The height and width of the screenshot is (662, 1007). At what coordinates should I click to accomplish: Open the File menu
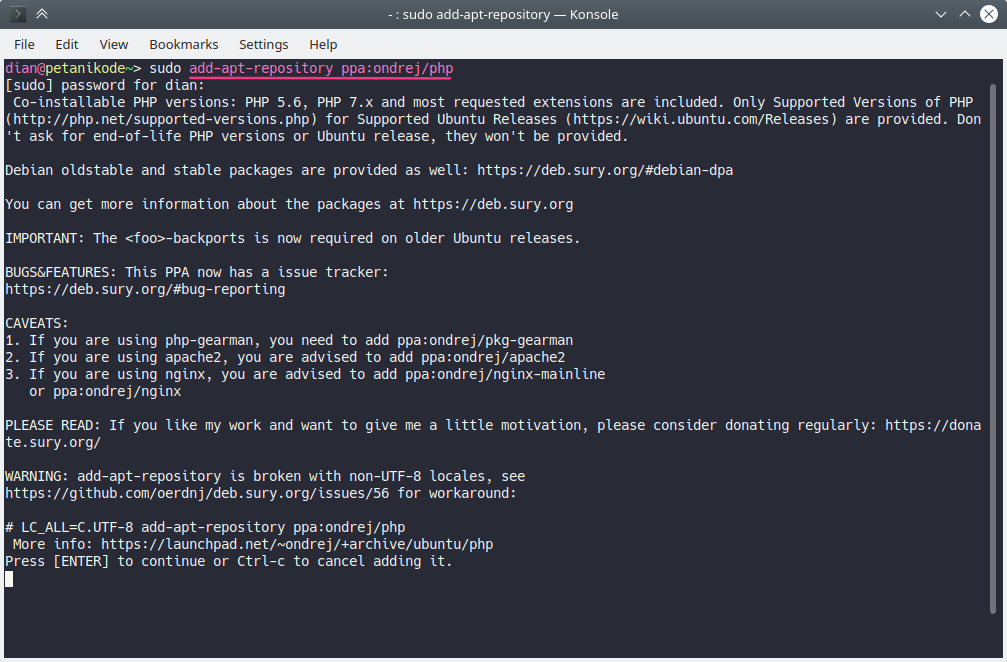point(24,44)
